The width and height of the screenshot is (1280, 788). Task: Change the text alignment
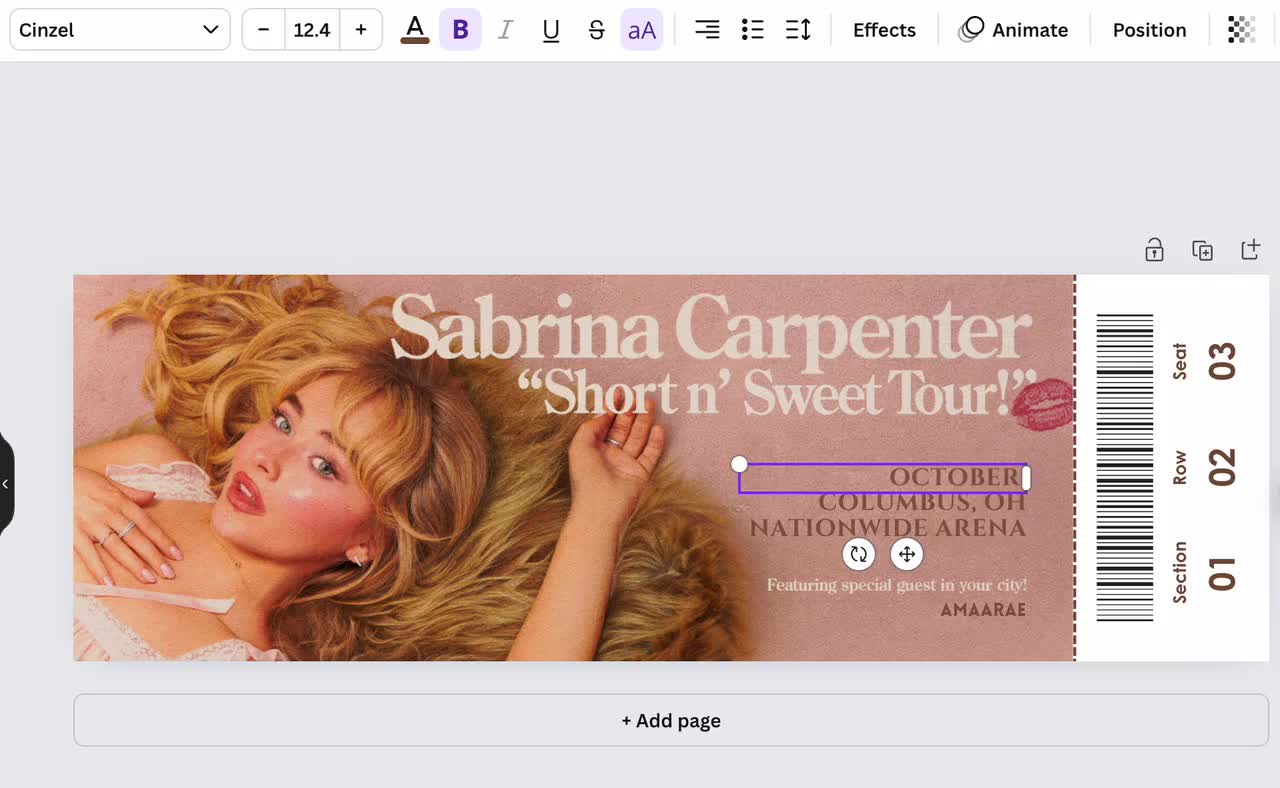pyautogui.click(x=707, y=30)
